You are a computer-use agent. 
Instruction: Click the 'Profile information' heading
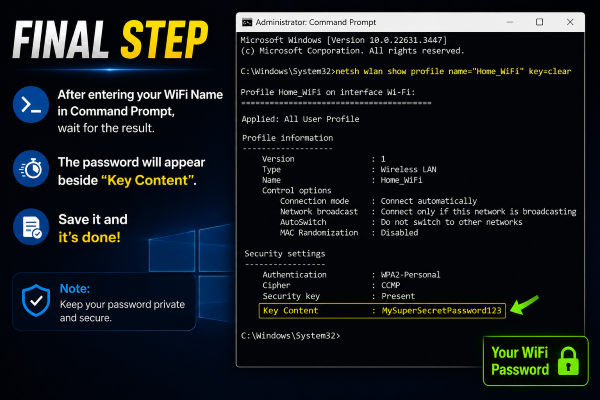[x=288, y=138]
